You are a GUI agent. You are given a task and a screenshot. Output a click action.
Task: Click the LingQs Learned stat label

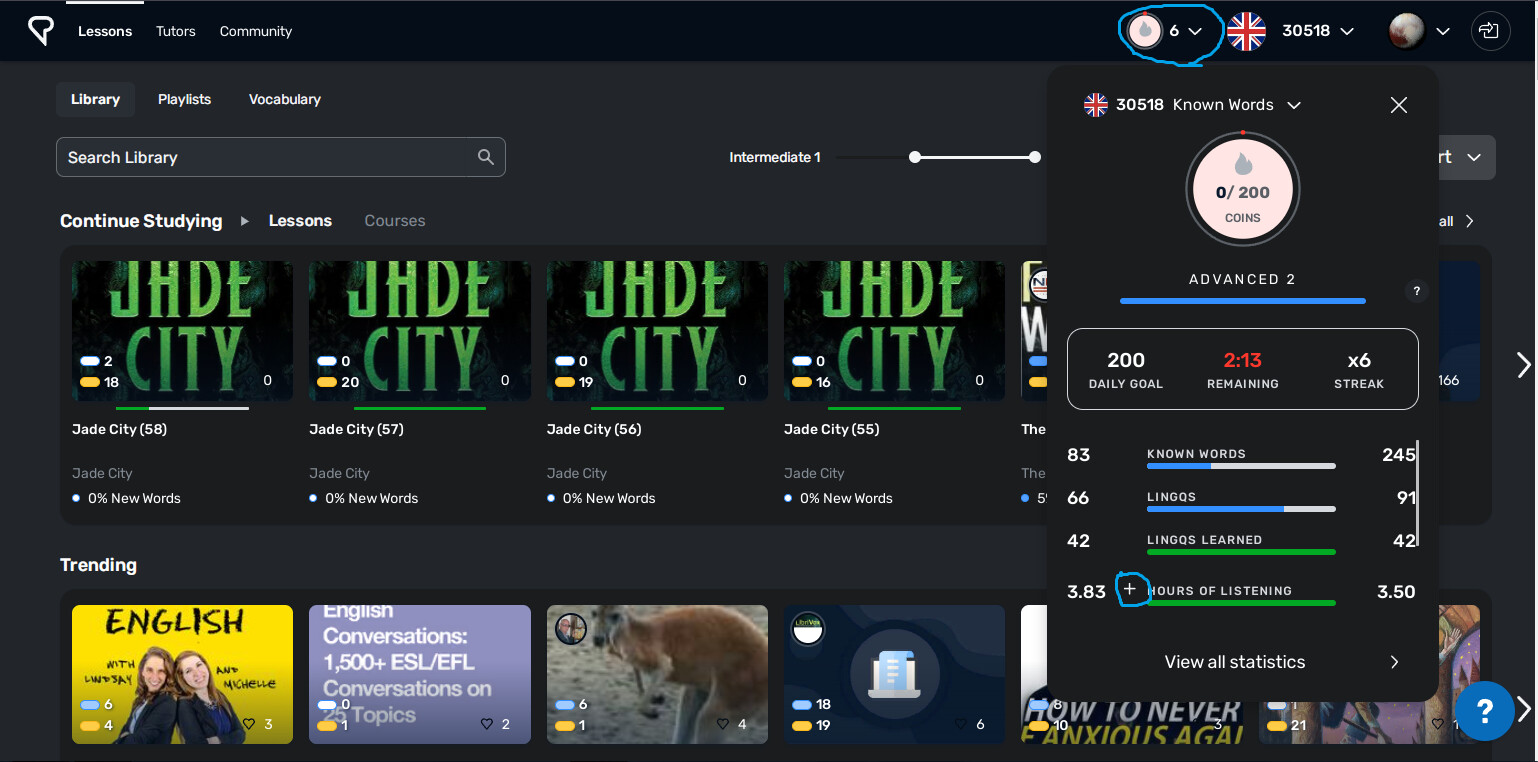click(x=1204, y=540)
